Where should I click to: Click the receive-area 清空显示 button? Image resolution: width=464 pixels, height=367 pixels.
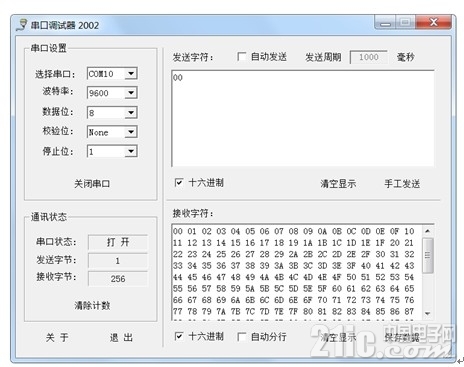(338, 337)
